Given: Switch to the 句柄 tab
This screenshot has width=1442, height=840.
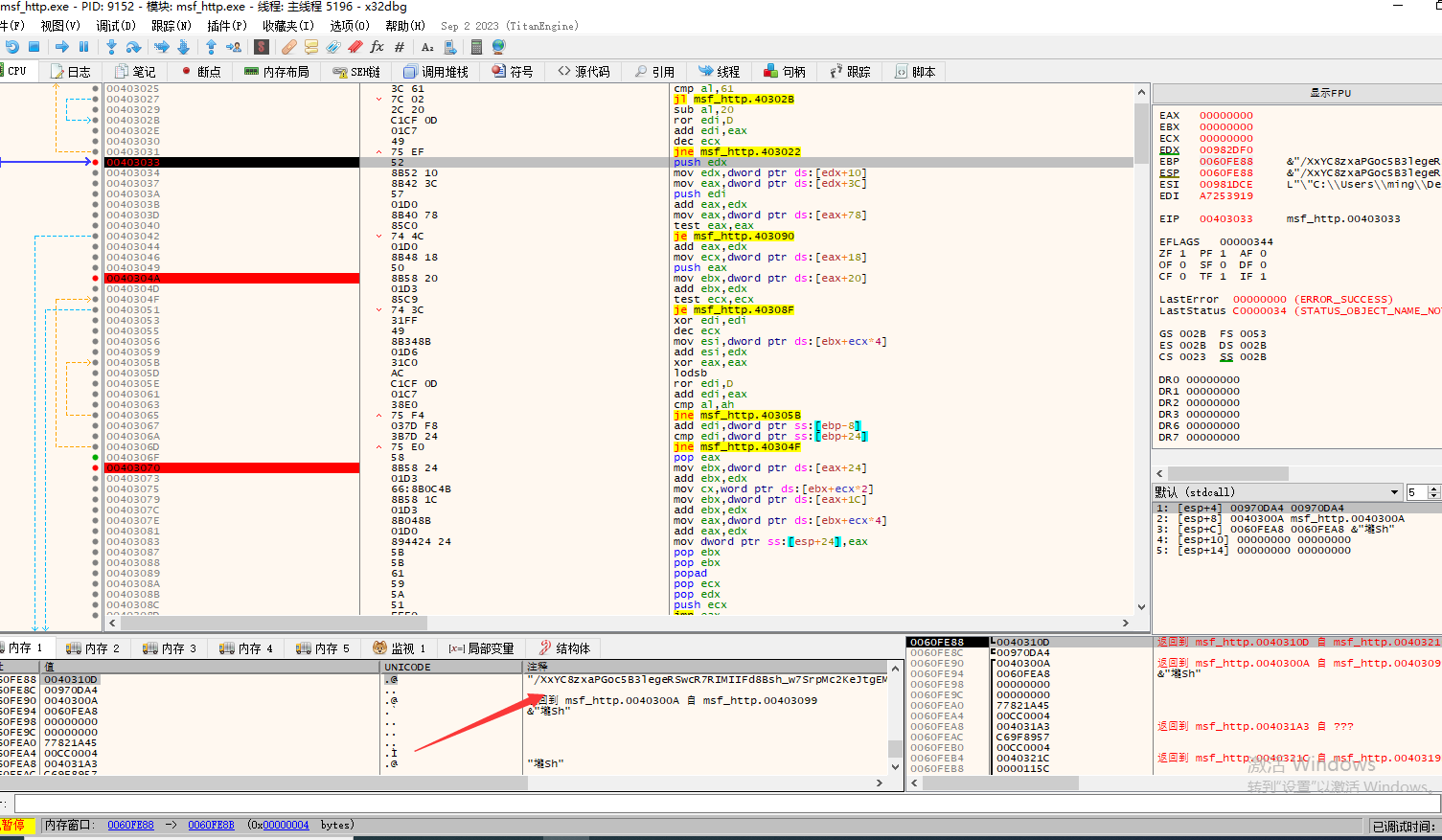Looking at the screenshot, I should click(x=785, y=72).
